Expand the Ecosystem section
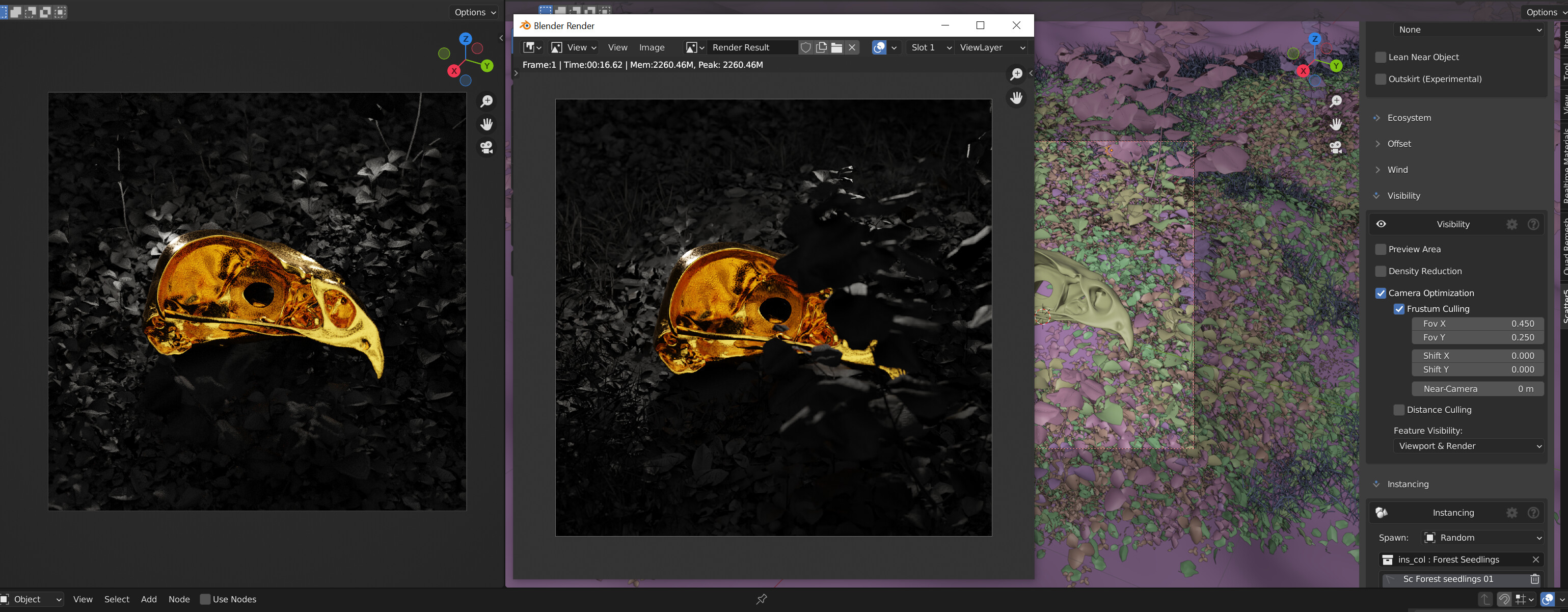 1409,118
